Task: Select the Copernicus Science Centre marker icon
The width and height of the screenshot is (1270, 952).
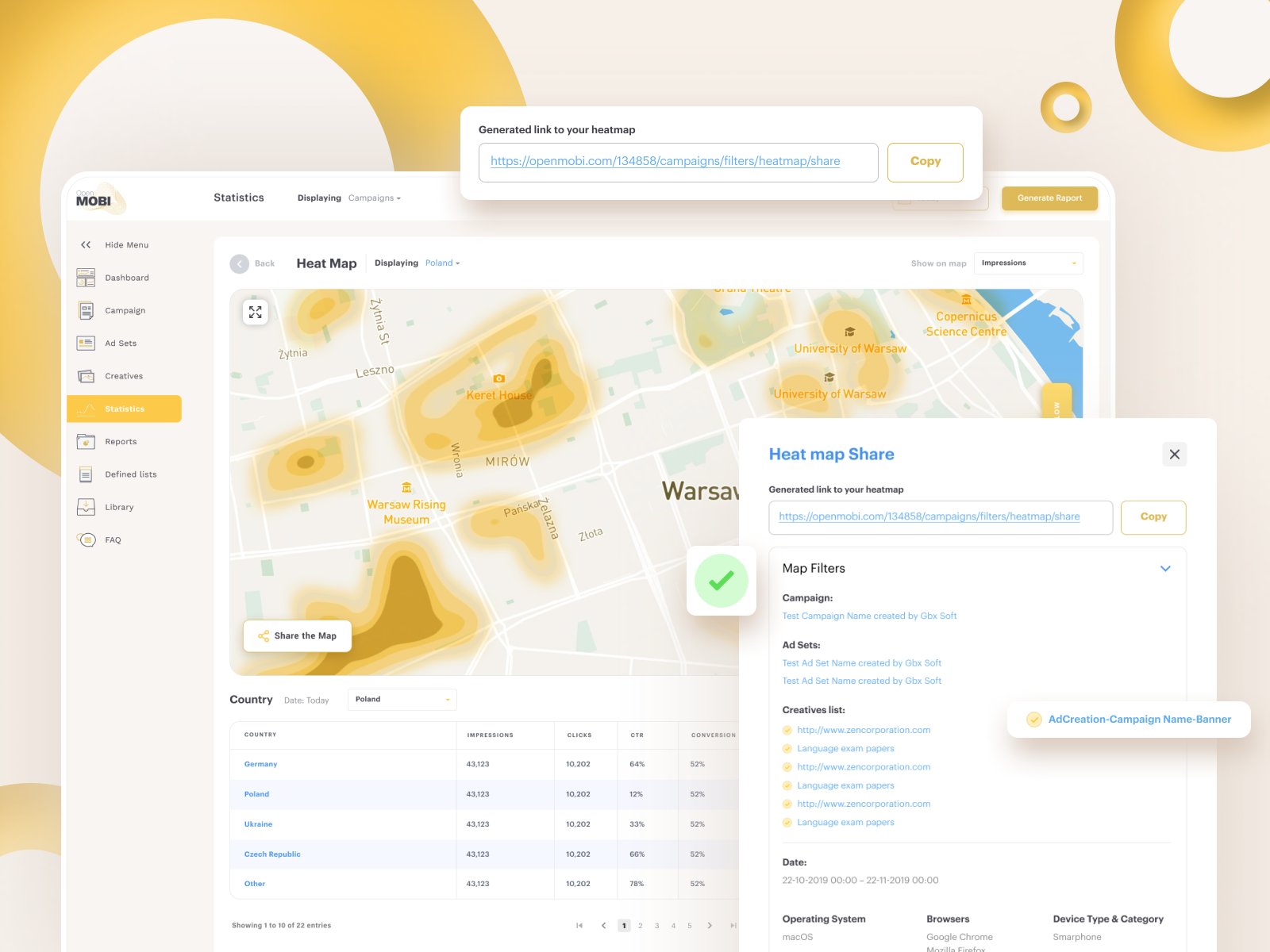Action: click(x=966, y=300)
